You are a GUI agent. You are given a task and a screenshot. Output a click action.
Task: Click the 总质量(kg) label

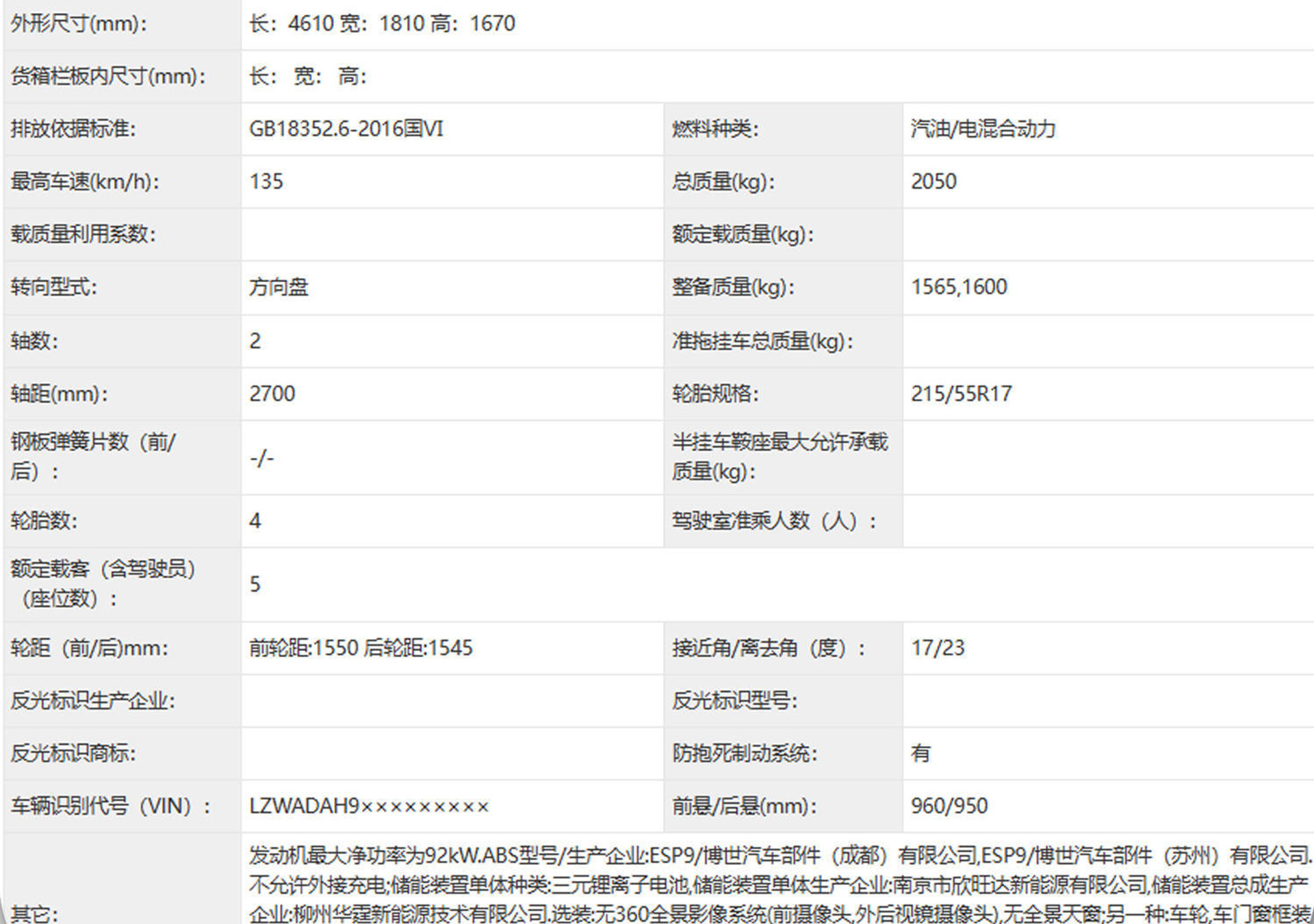click(x=723, y=181)
